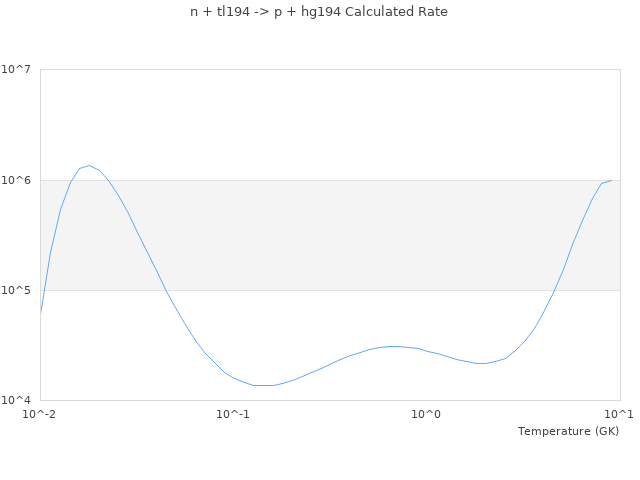
Task: Click the 10^1 x-axis tick label
Action: (619, 414)
